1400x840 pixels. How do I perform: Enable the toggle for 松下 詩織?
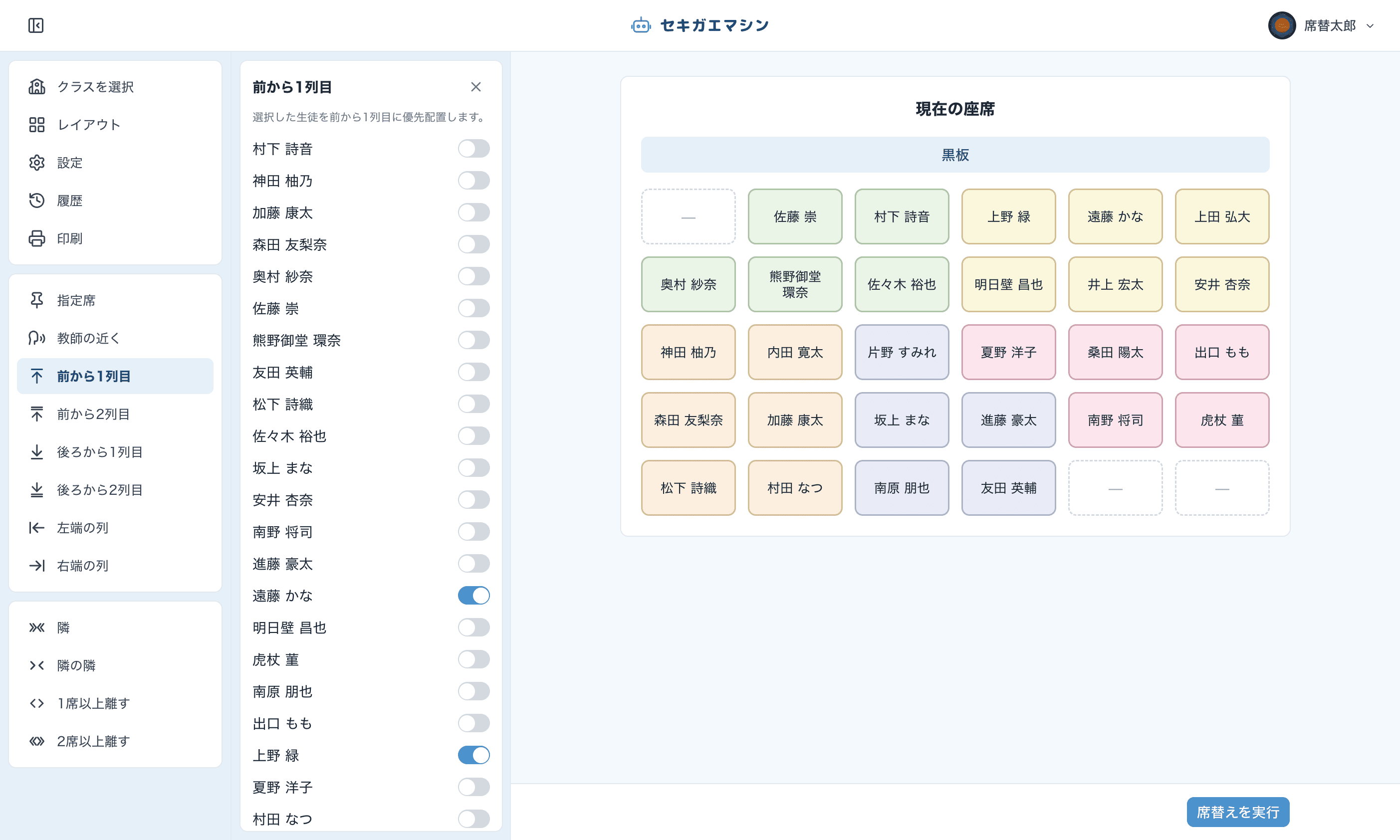474,404
